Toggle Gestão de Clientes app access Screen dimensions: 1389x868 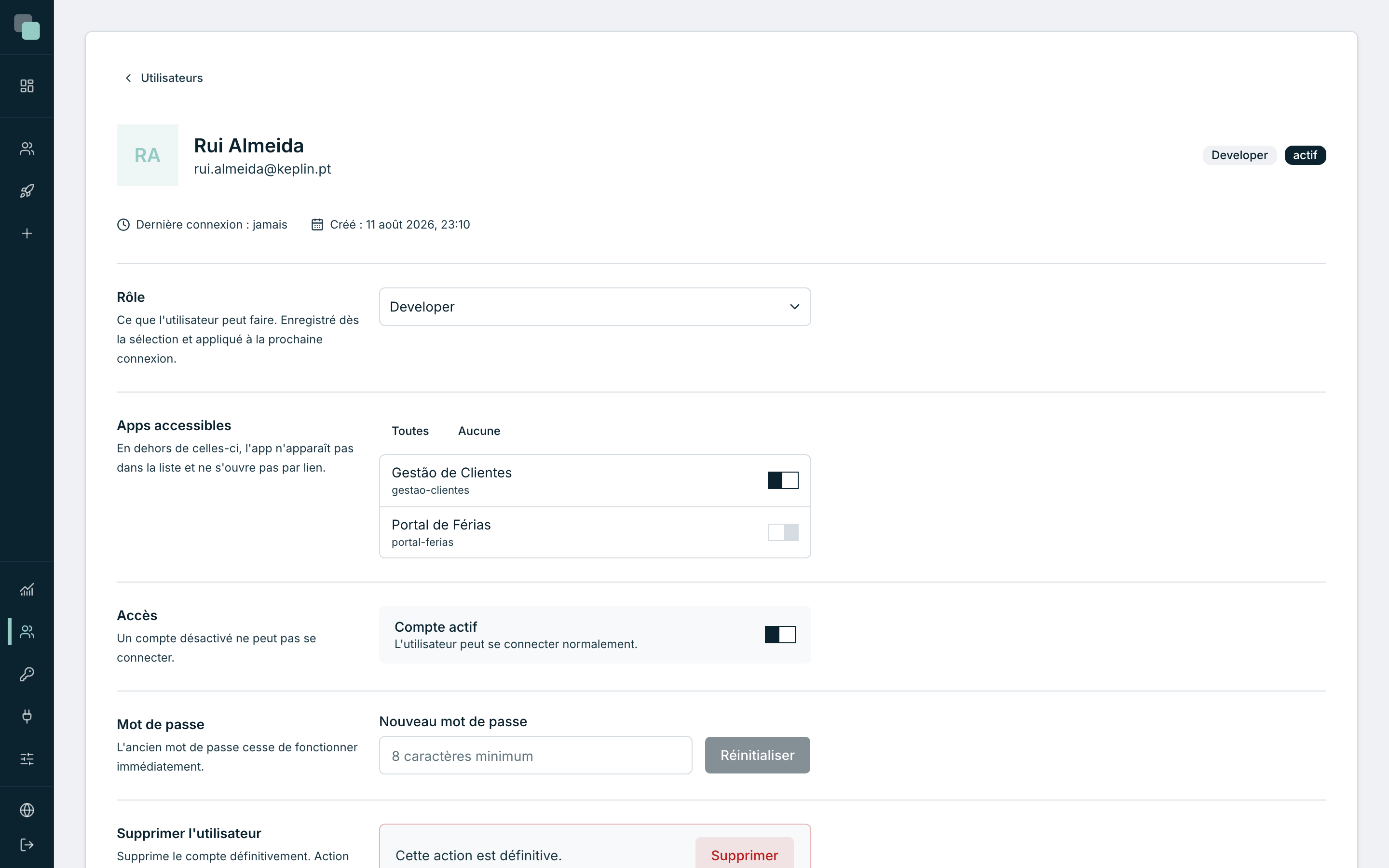(783, 480)
